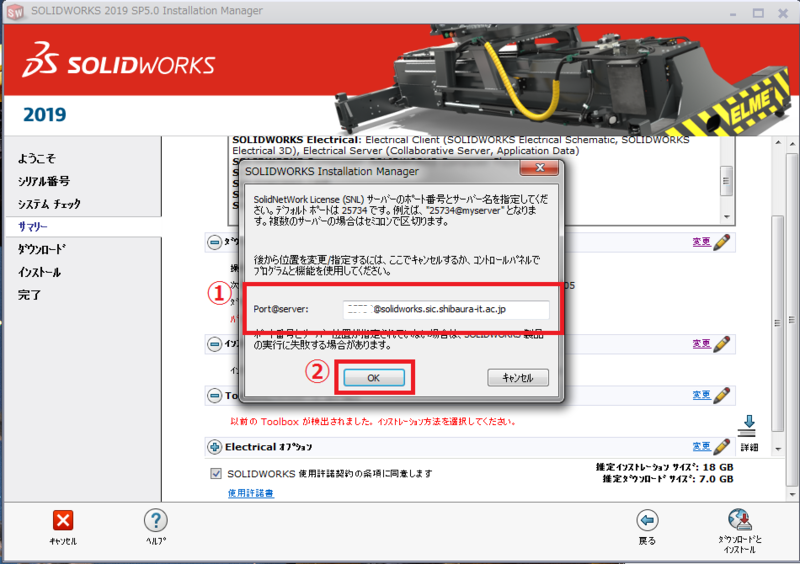Click the 詳細 details download-arrow icon
Viewport: 800px width, 564px height.
[749, 426]
